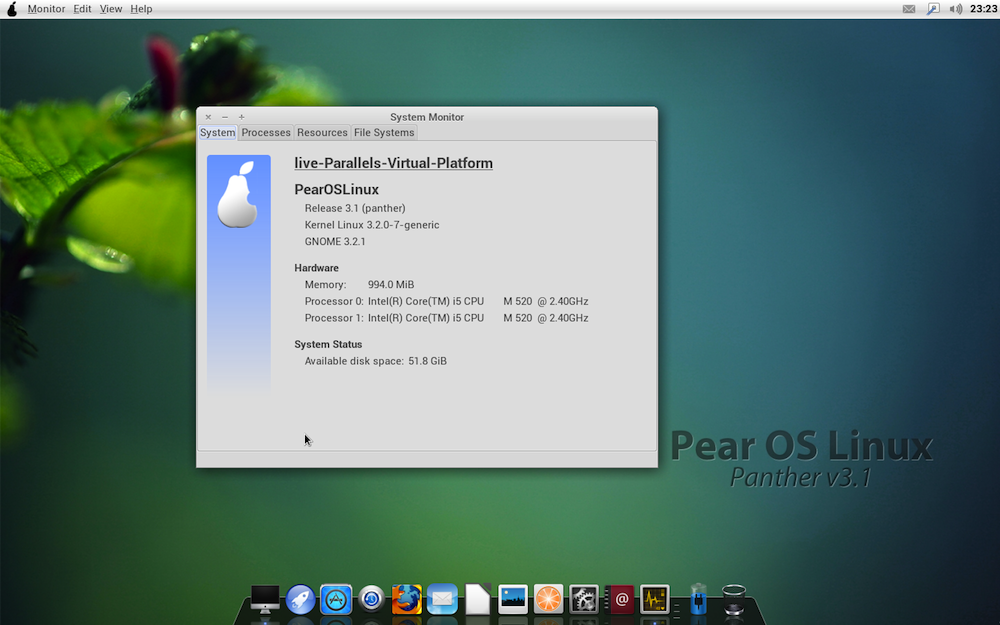This screenshot has width=1000, height=625.
Task: Open the File Systems tab
Action: [x=384, y=132]
